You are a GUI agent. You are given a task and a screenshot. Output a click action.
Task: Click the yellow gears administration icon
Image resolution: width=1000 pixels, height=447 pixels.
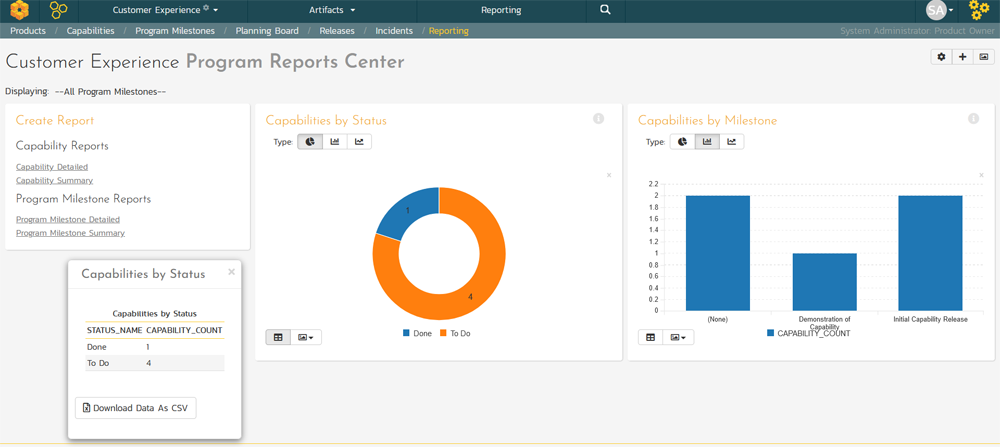[979, 11]
